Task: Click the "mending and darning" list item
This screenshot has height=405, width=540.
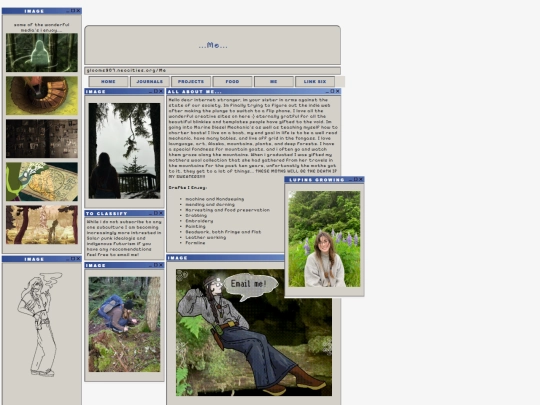Action: tap(210, 205)
